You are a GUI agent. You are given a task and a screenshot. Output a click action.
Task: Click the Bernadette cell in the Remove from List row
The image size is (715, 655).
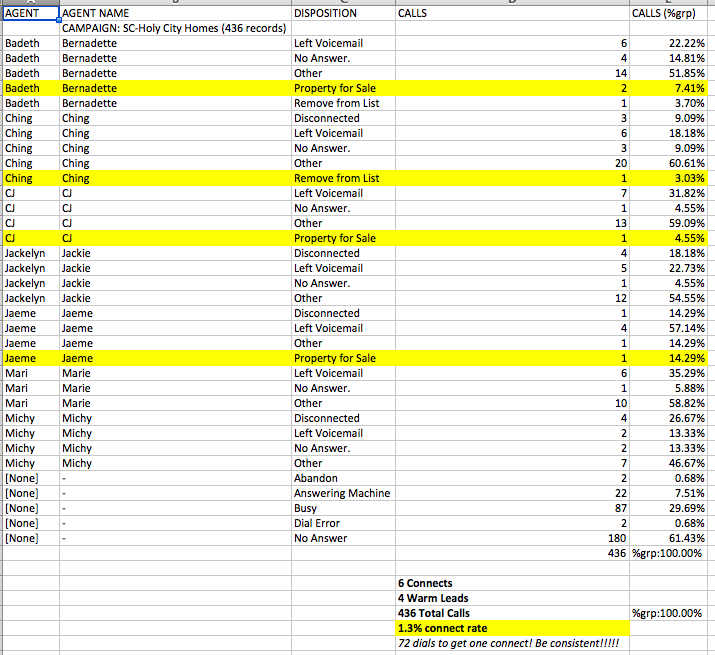coord(176,104)
